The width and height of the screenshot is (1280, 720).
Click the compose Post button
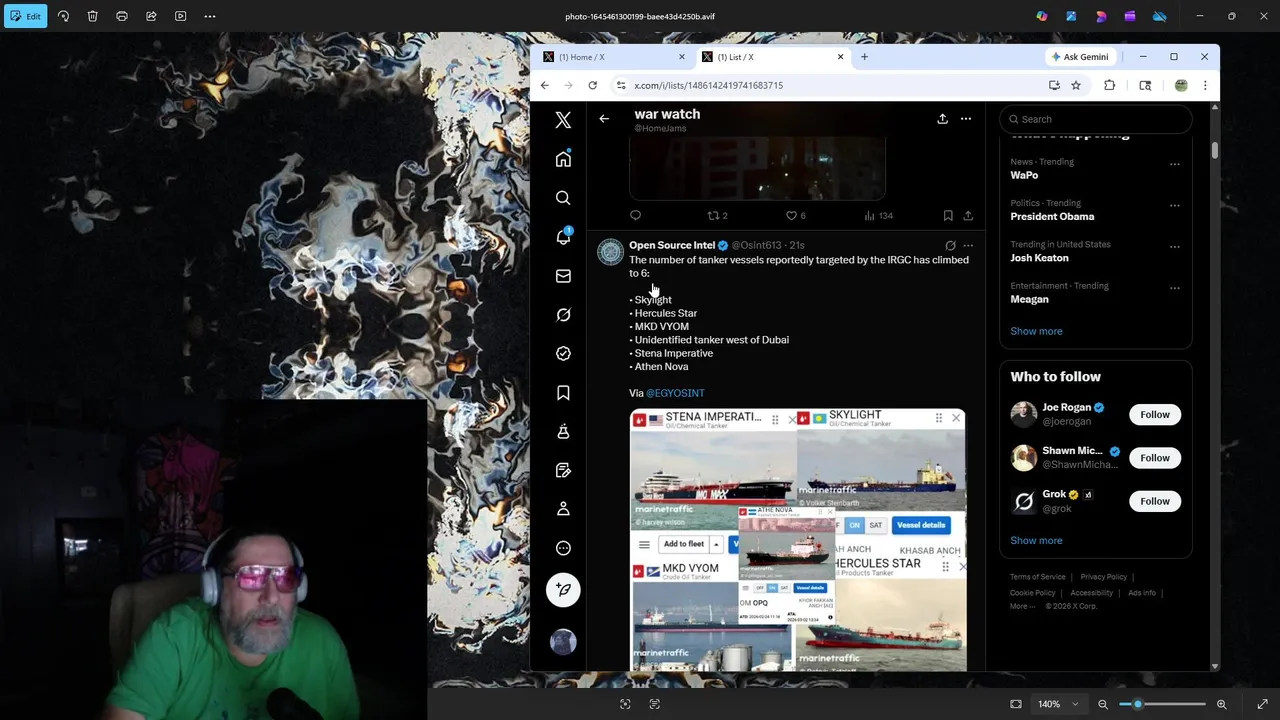click(x=563, y=590)
